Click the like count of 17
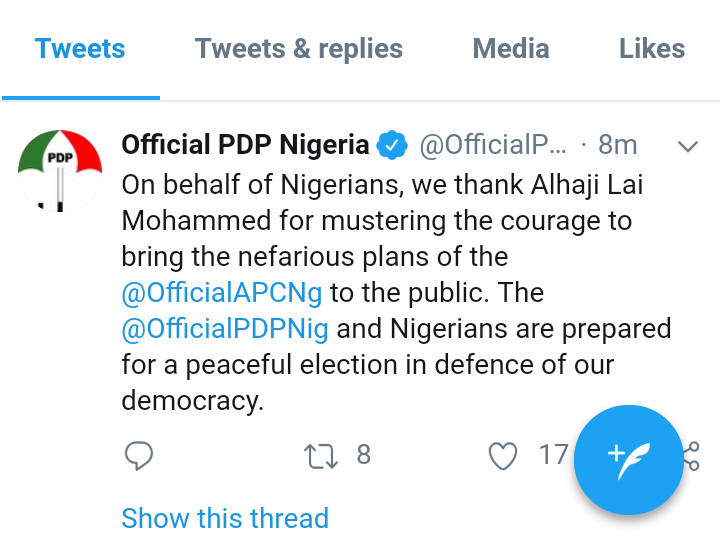The height and width of the screenshot is (546, 720). (x=553, y=456)
